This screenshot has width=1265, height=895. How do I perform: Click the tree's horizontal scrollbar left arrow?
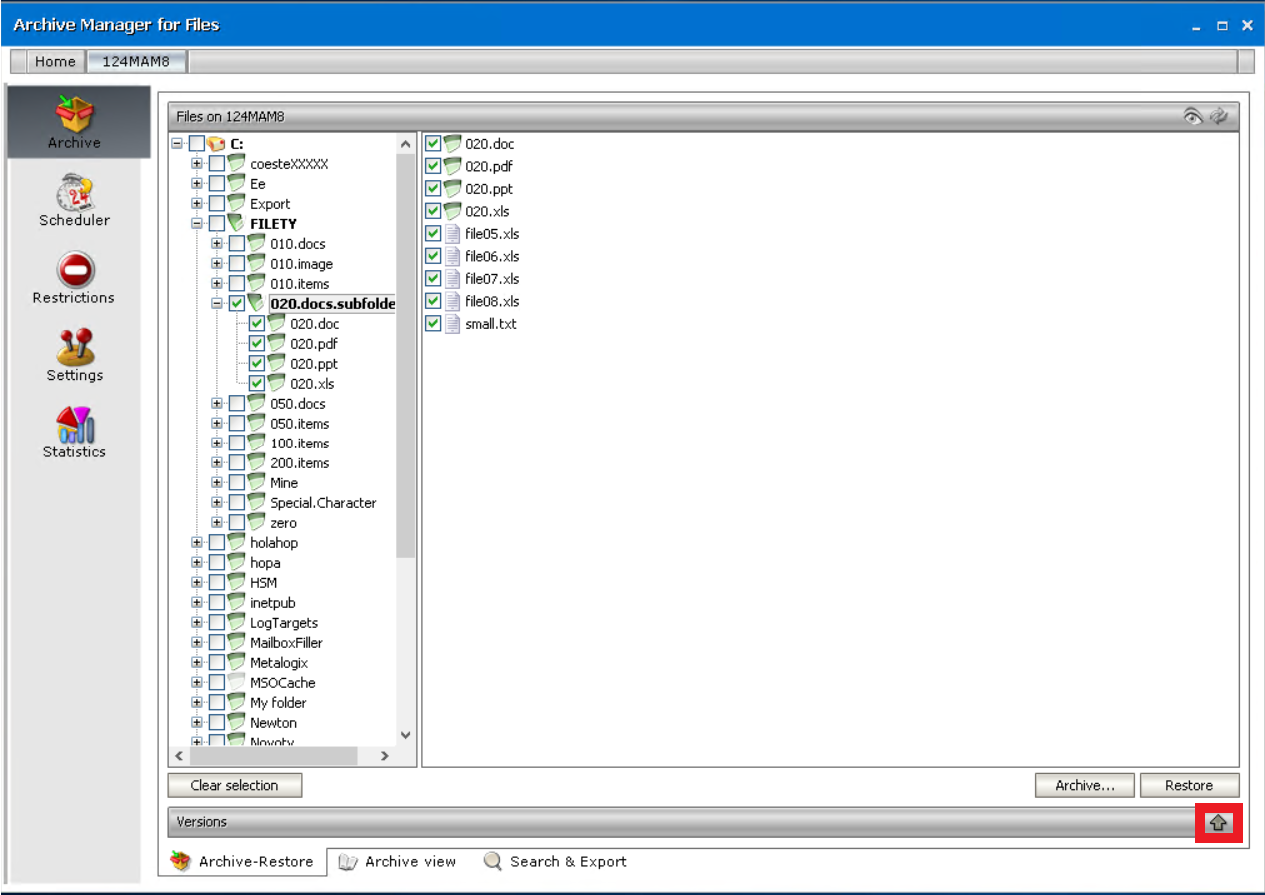coord(179,756)
